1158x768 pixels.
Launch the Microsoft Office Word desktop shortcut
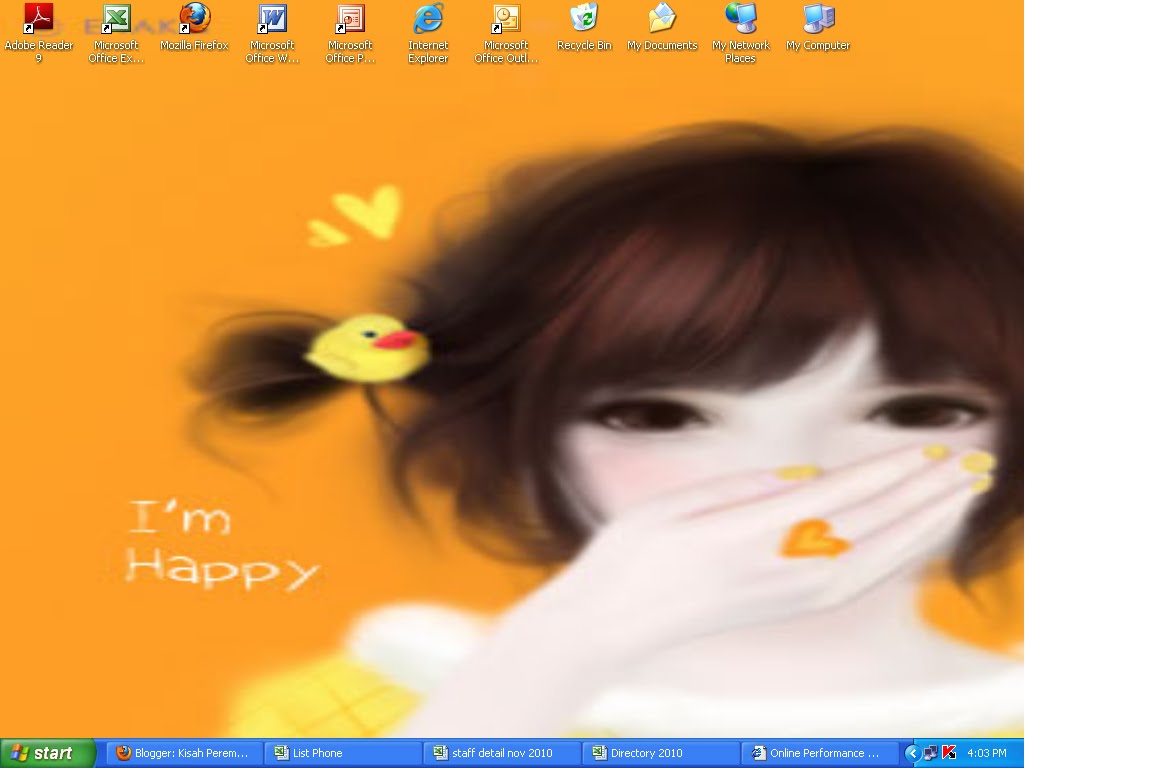pos(273,33)
